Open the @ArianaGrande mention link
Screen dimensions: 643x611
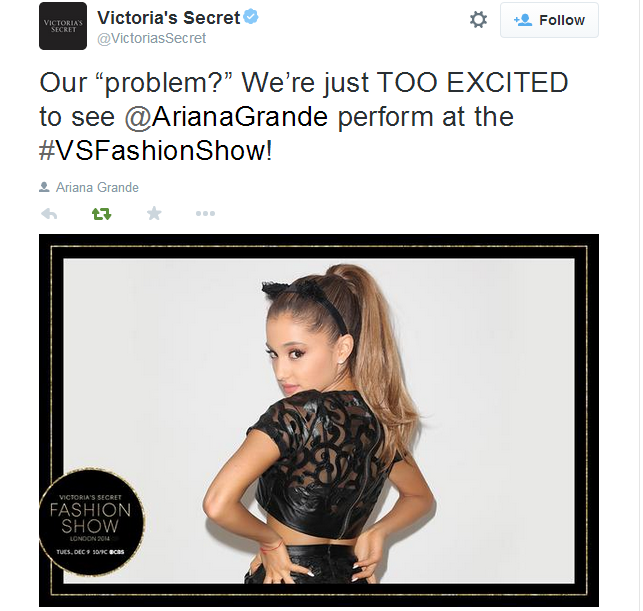[x=226, y=117]
